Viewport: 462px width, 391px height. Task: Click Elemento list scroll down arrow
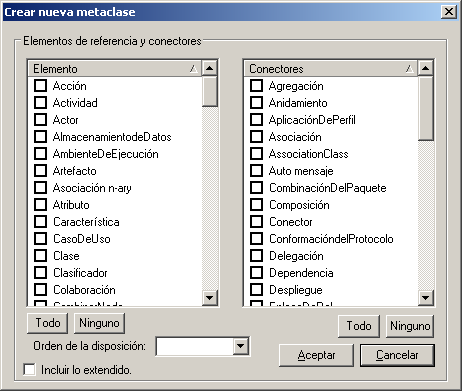click(210, 297)
